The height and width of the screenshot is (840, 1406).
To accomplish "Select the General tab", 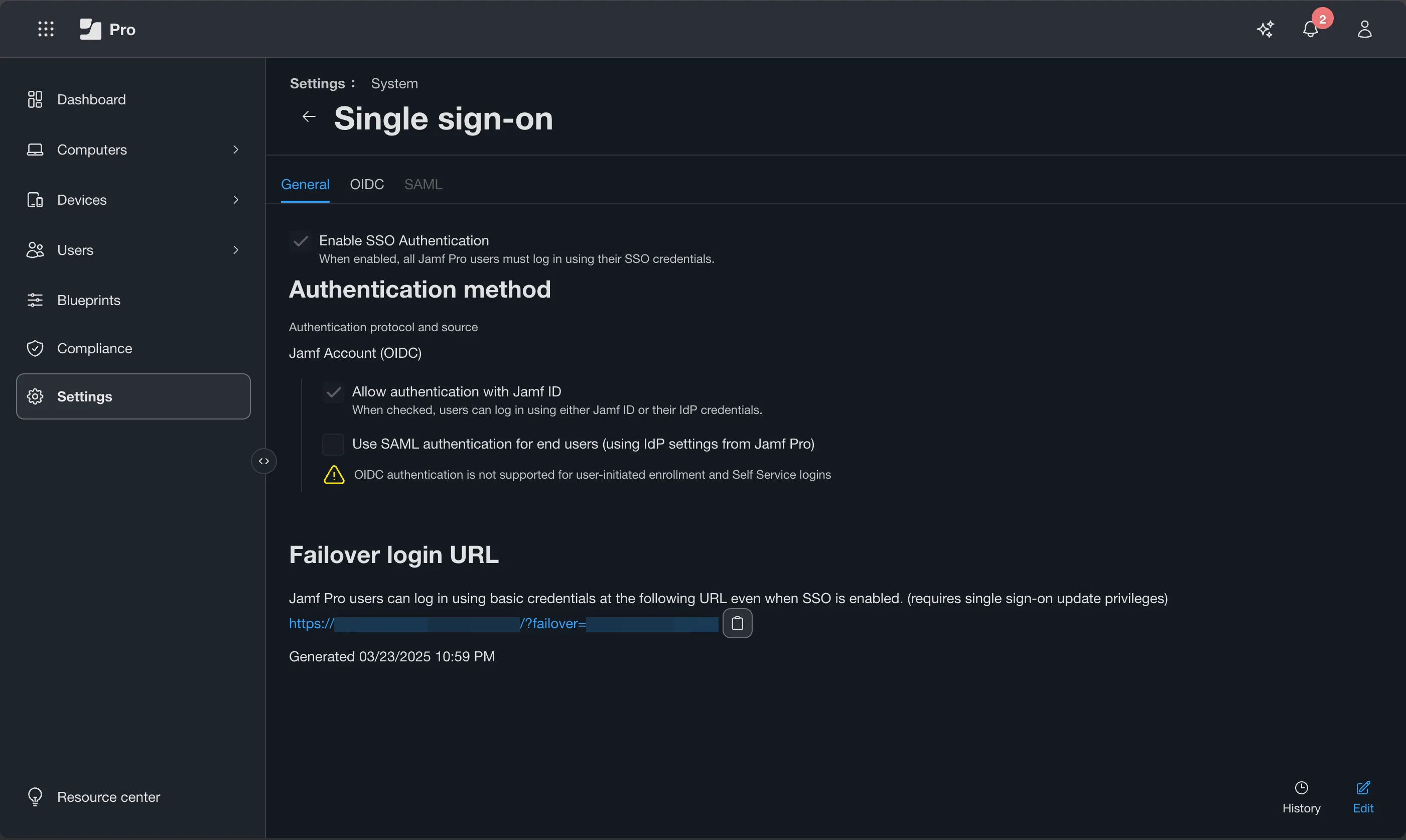I will (305, 185).
